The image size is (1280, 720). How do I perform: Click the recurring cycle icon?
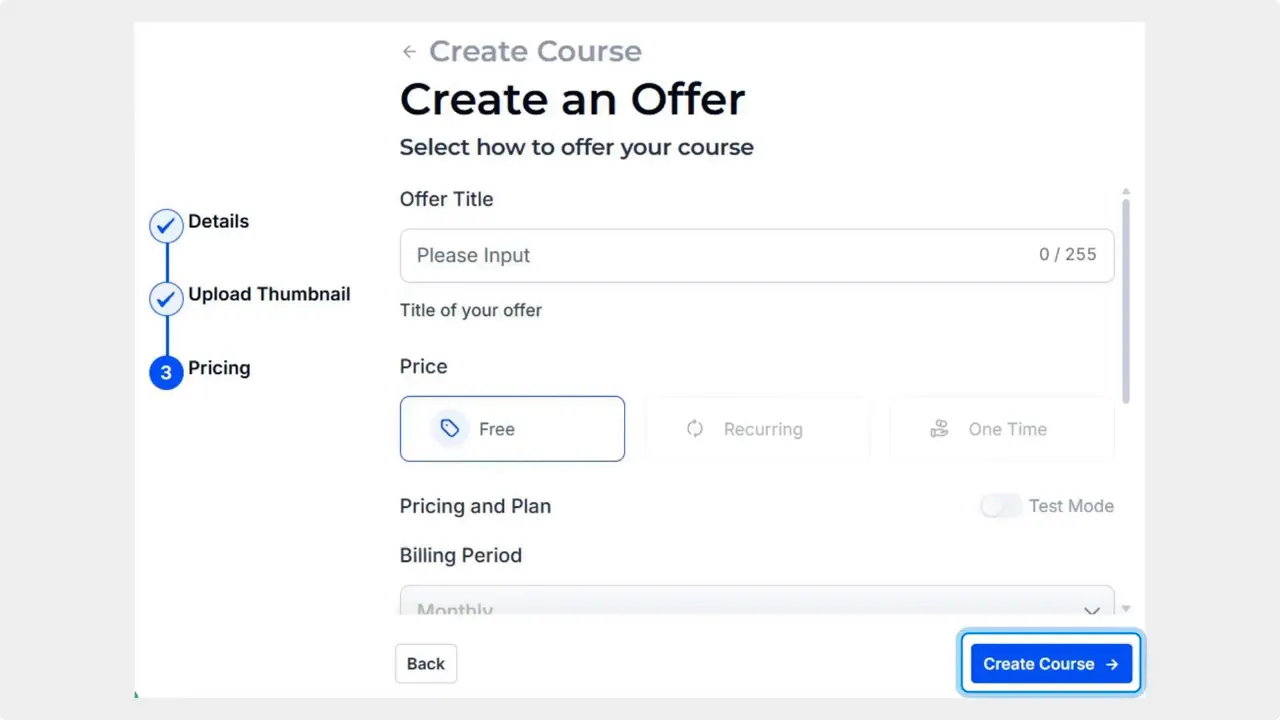coord(695,428)
